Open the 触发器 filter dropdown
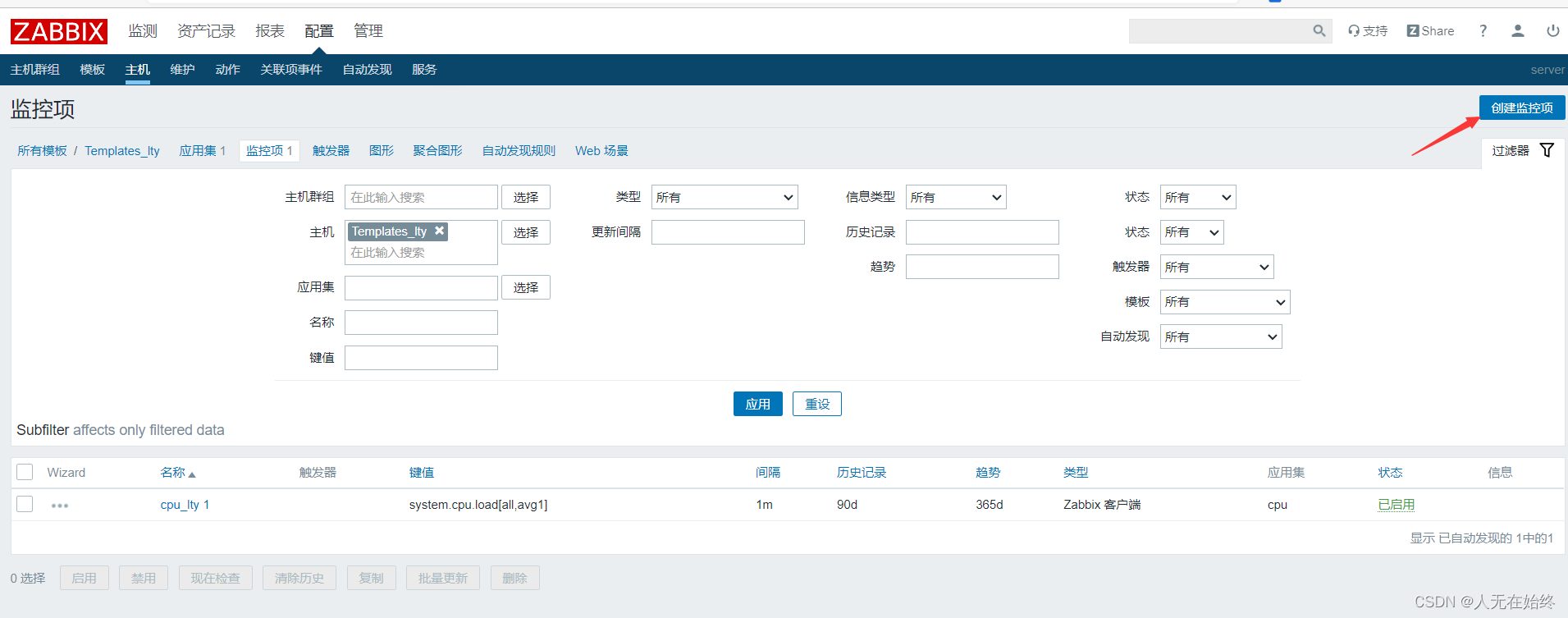 (1217, 267)
